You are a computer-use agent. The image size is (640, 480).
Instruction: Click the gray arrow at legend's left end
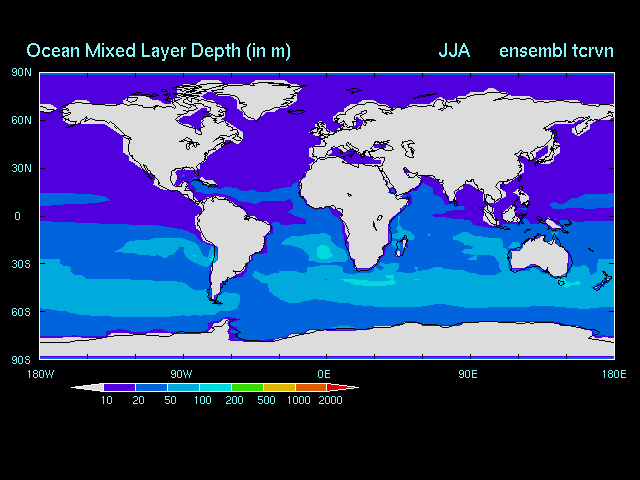pyautogui.click(x=88, y=387)
